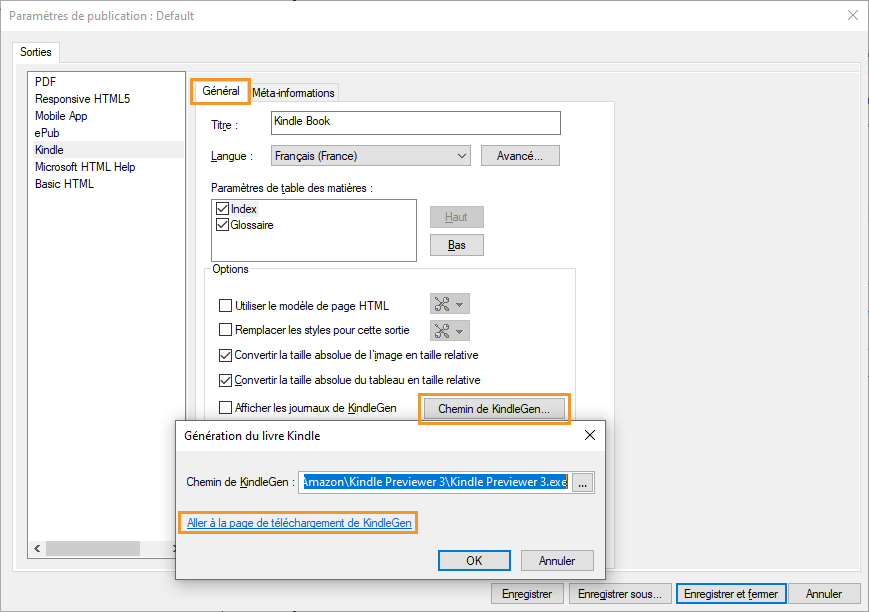869x612 pixels.
Task: Expand the Langue dropdown
Action: [461, 156]
